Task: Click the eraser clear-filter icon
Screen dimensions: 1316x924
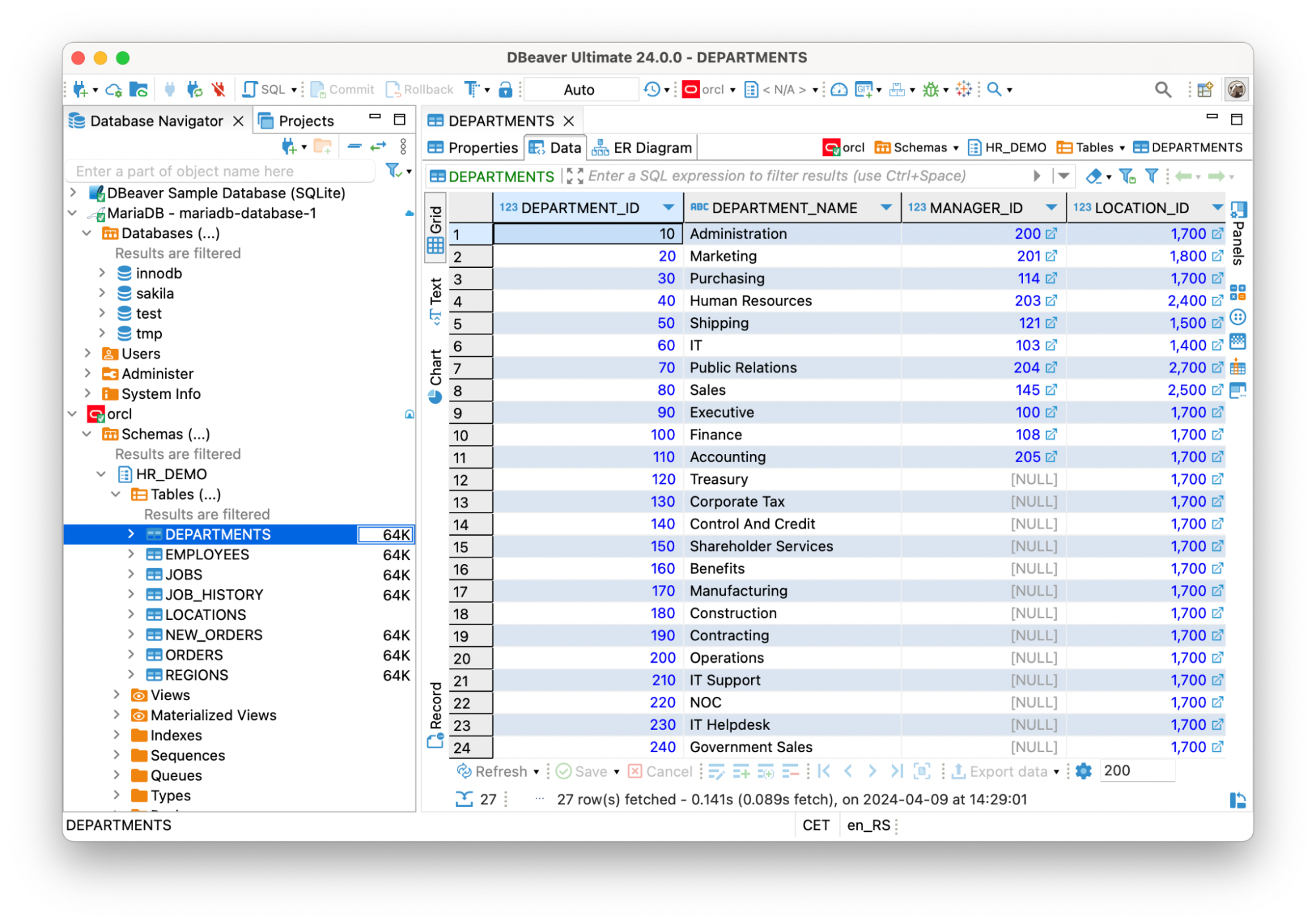Action: (x=1093, y=176)
